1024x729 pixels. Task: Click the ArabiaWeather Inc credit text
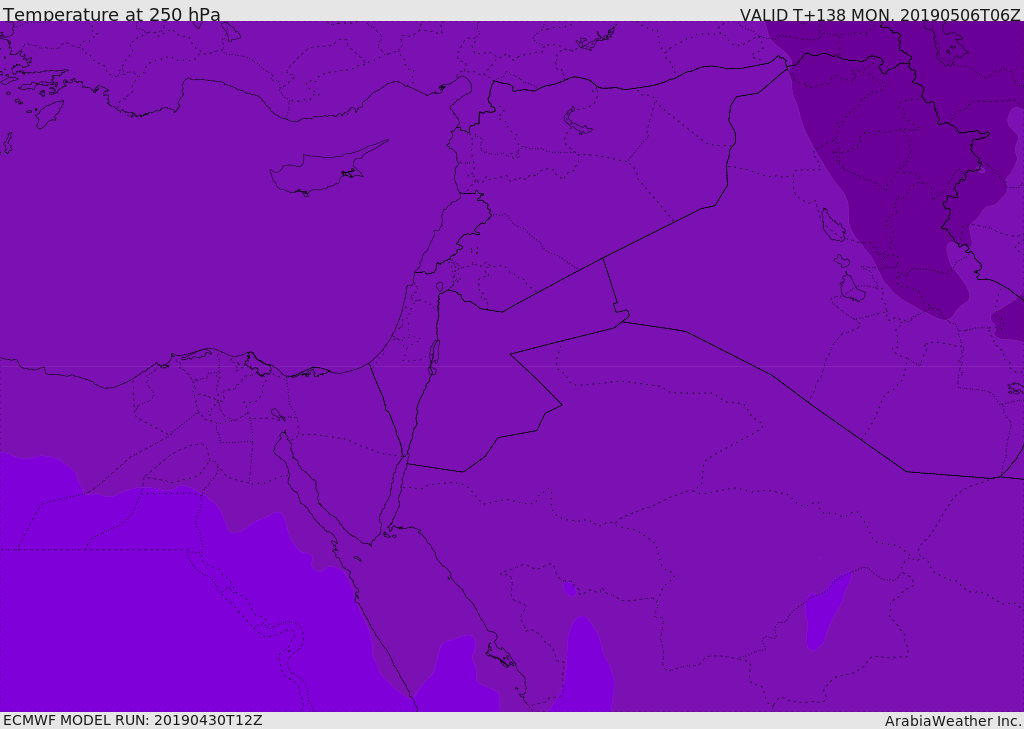952,721
